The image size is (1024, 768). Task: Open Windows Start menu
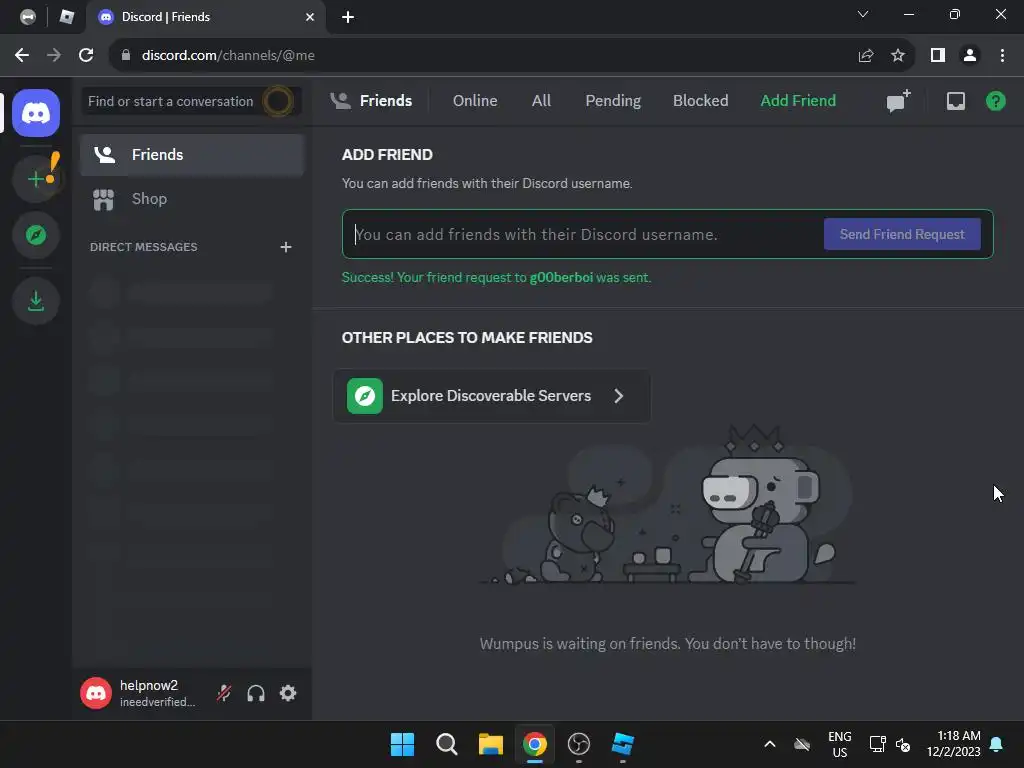(402, 744)
